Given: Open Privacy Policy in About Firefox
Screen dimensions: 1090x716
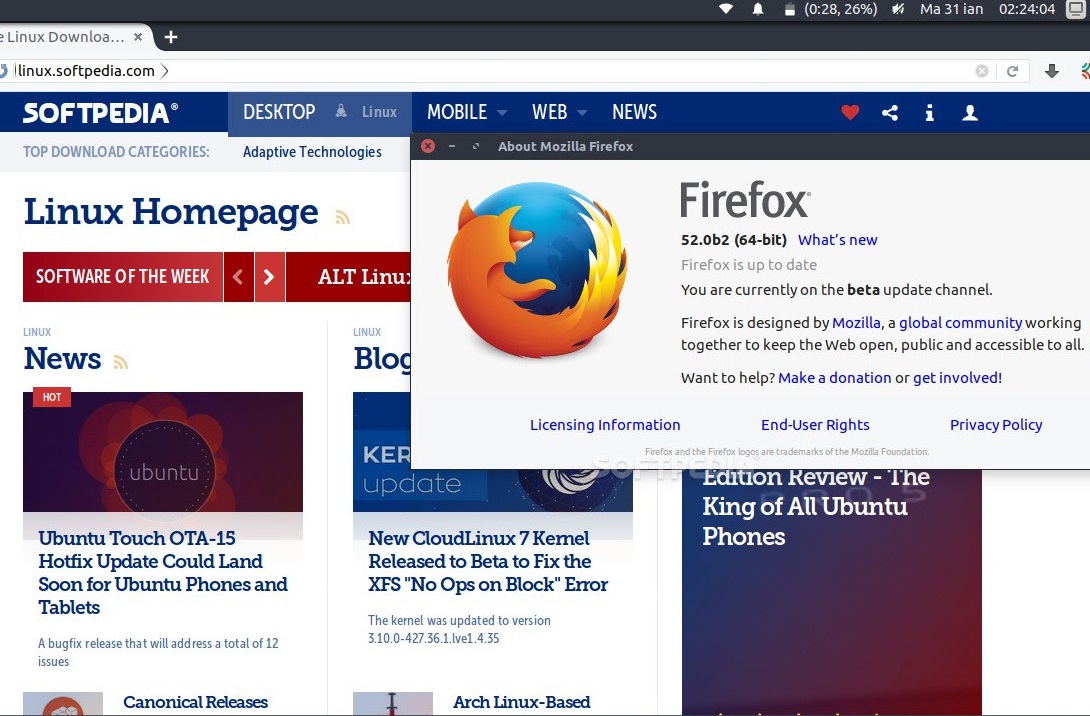Looking at the screenshot, I should pos(995,425).
